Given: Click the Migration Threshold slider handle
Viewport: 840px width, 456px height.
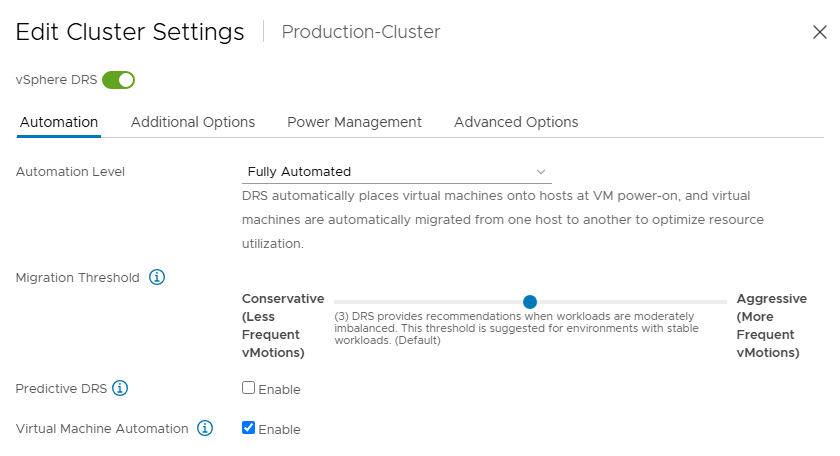Looking at the screenshot, I should [x=530, y=302].
